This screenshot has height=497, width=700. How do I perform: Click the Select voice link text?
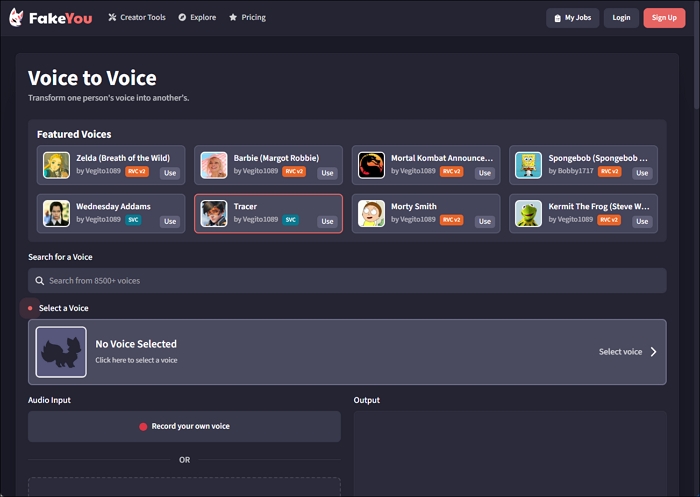620,352
